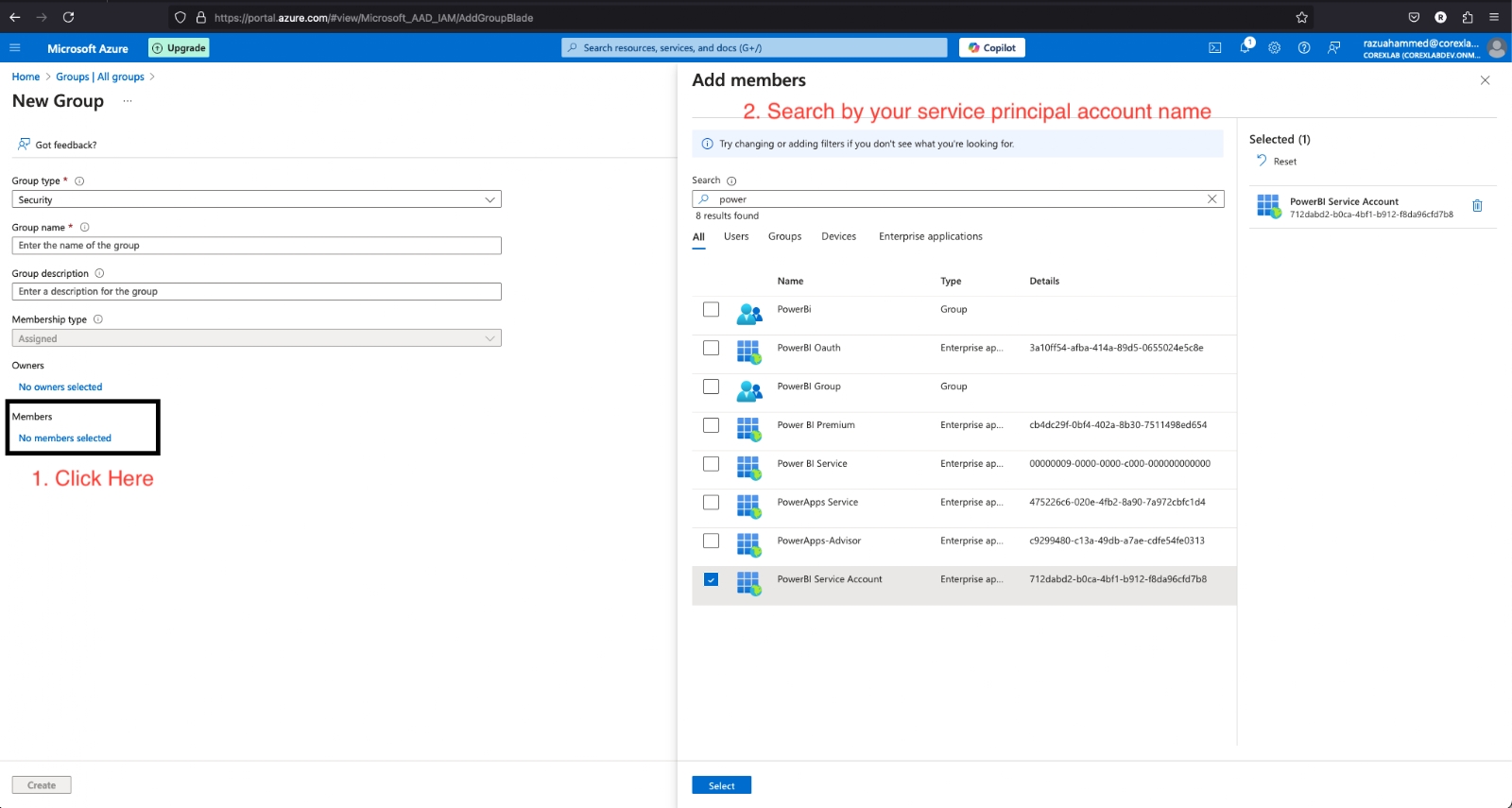The image size is (1512, 808).
Task: Clear the member search box text
Action: [x=1212, y=198]
